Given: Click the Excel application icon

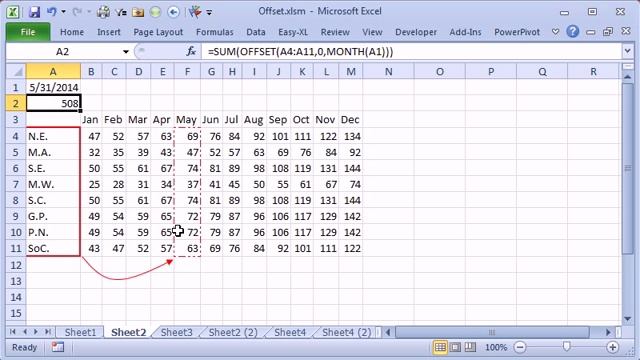Looking at the screenshot, I should pyautogui.click(x=12, y=12).
